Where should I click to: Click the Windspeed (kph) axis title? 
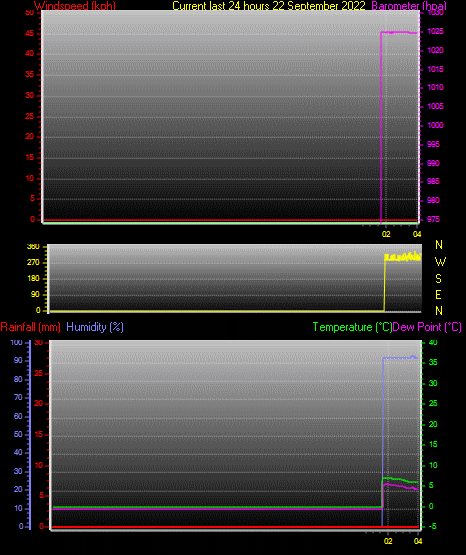point(75,6)
